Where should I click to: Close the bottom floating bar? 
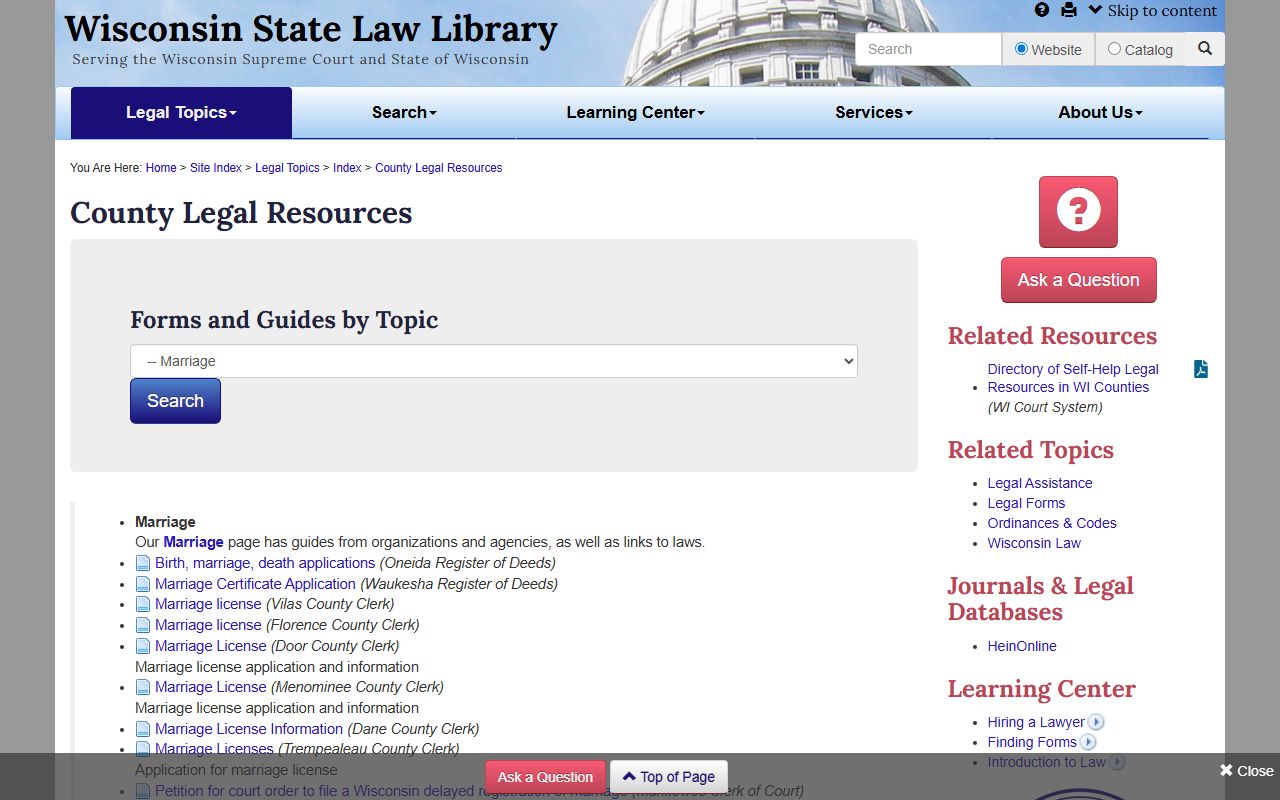[1246, 771]
